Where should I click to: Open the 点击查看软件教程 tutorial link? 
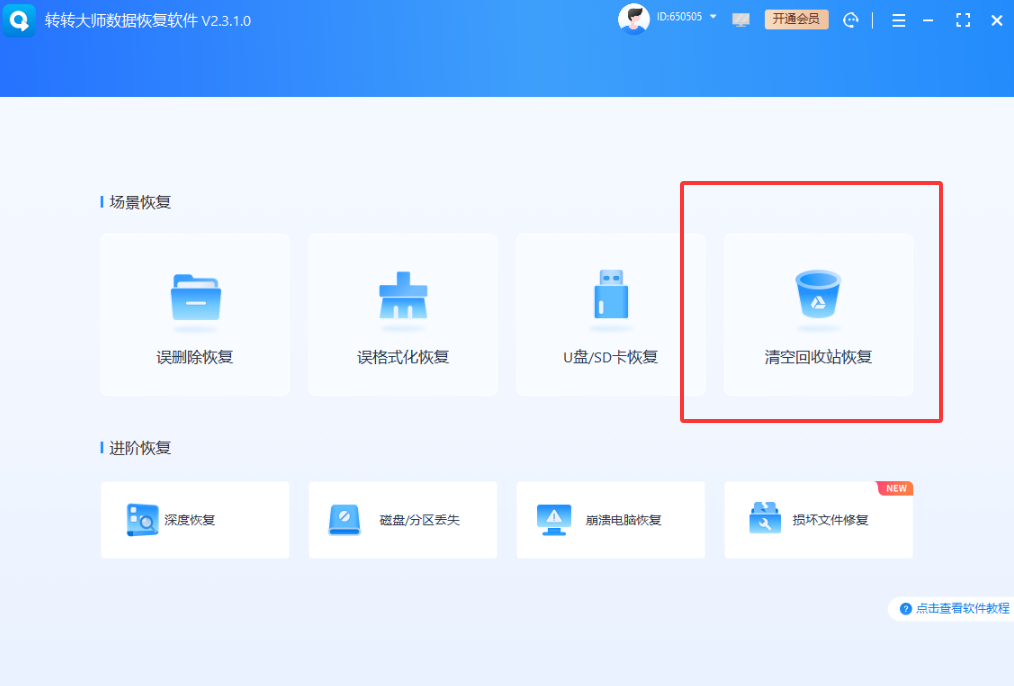[962, 608]
